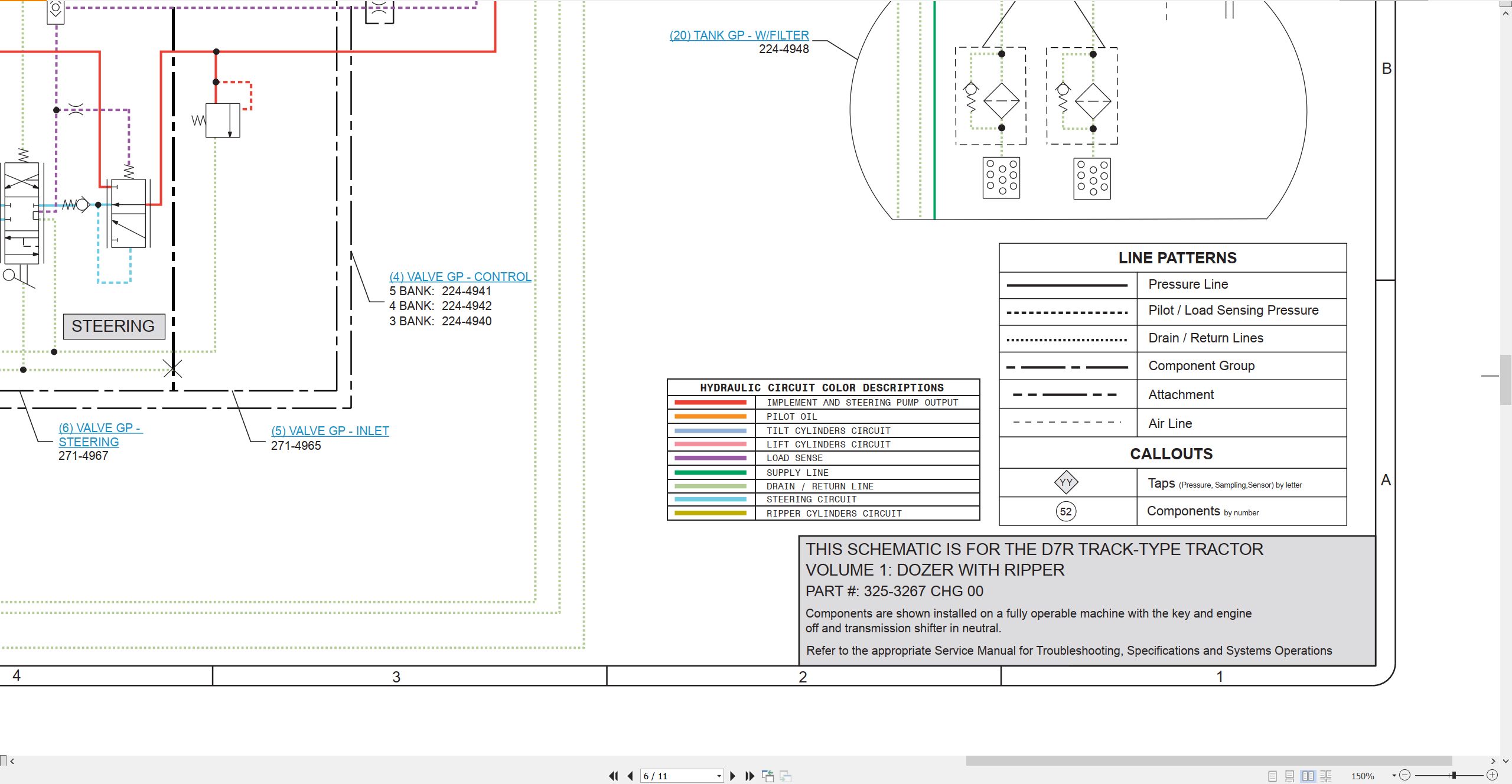Click the TILT CYLINDERS CIRCUIT legend text
The image size is (1512, 784).
(x=828, y=431)
